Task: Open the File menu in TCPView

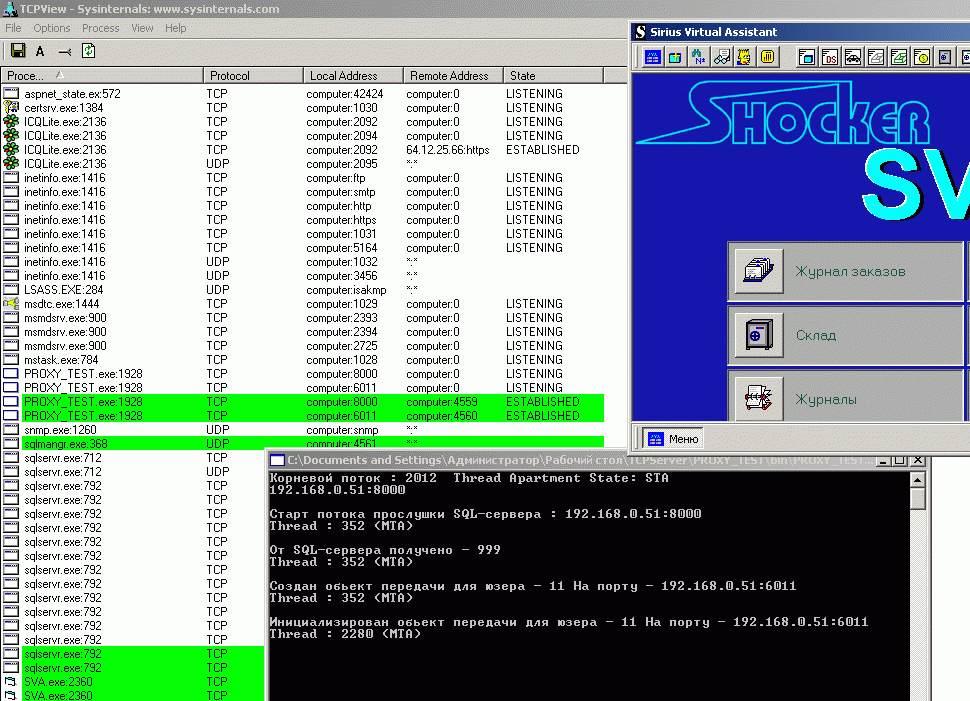Action: tap(13, 28)
